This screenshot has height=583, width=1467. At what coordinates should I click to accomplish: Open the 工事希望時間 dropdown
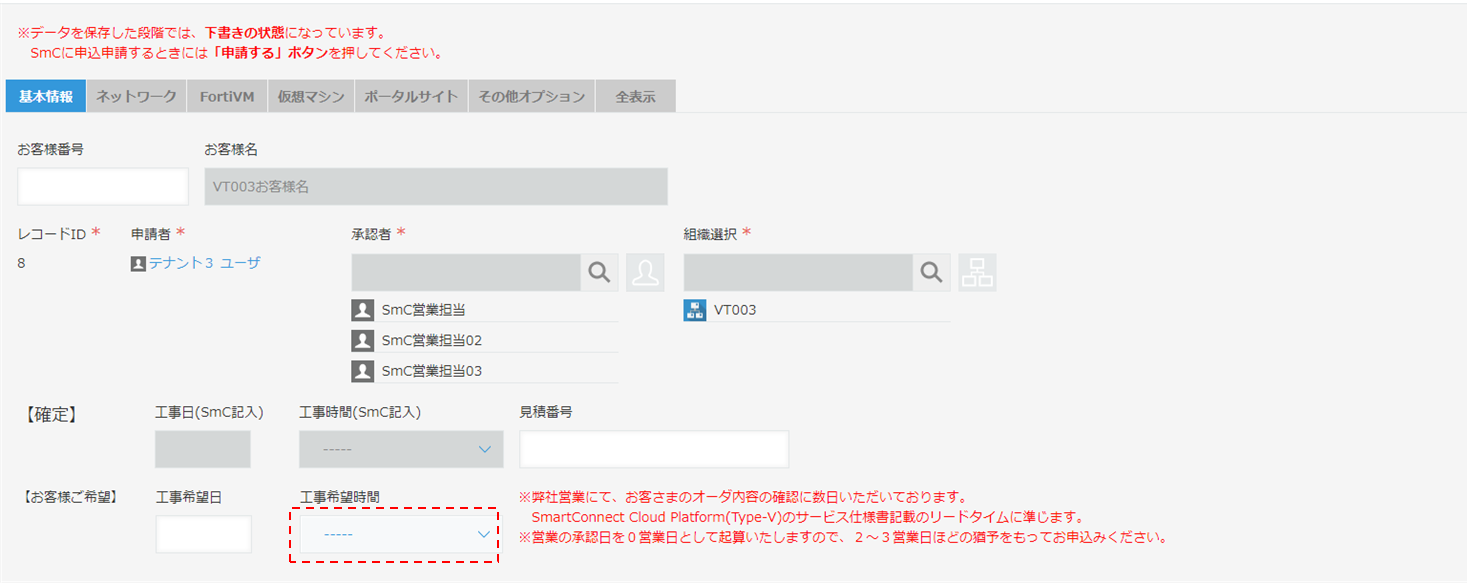point(396,534)
